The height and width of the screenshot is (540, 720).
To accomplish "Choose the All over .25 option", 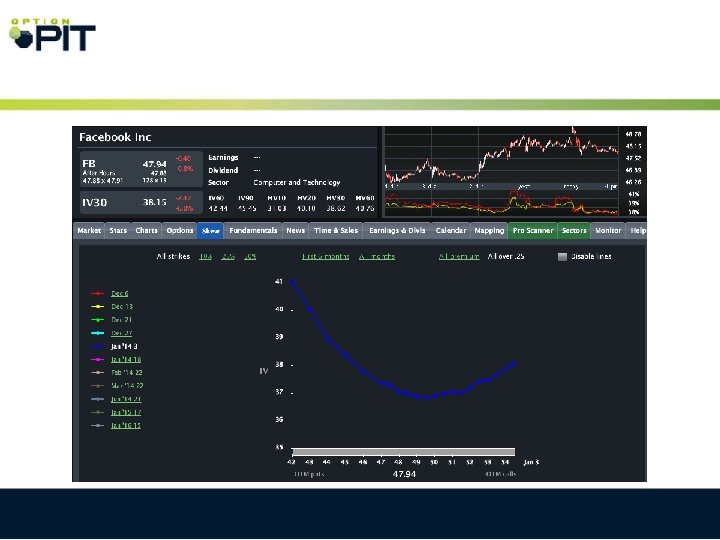I will pyautogui.click(x=506, y=256).
